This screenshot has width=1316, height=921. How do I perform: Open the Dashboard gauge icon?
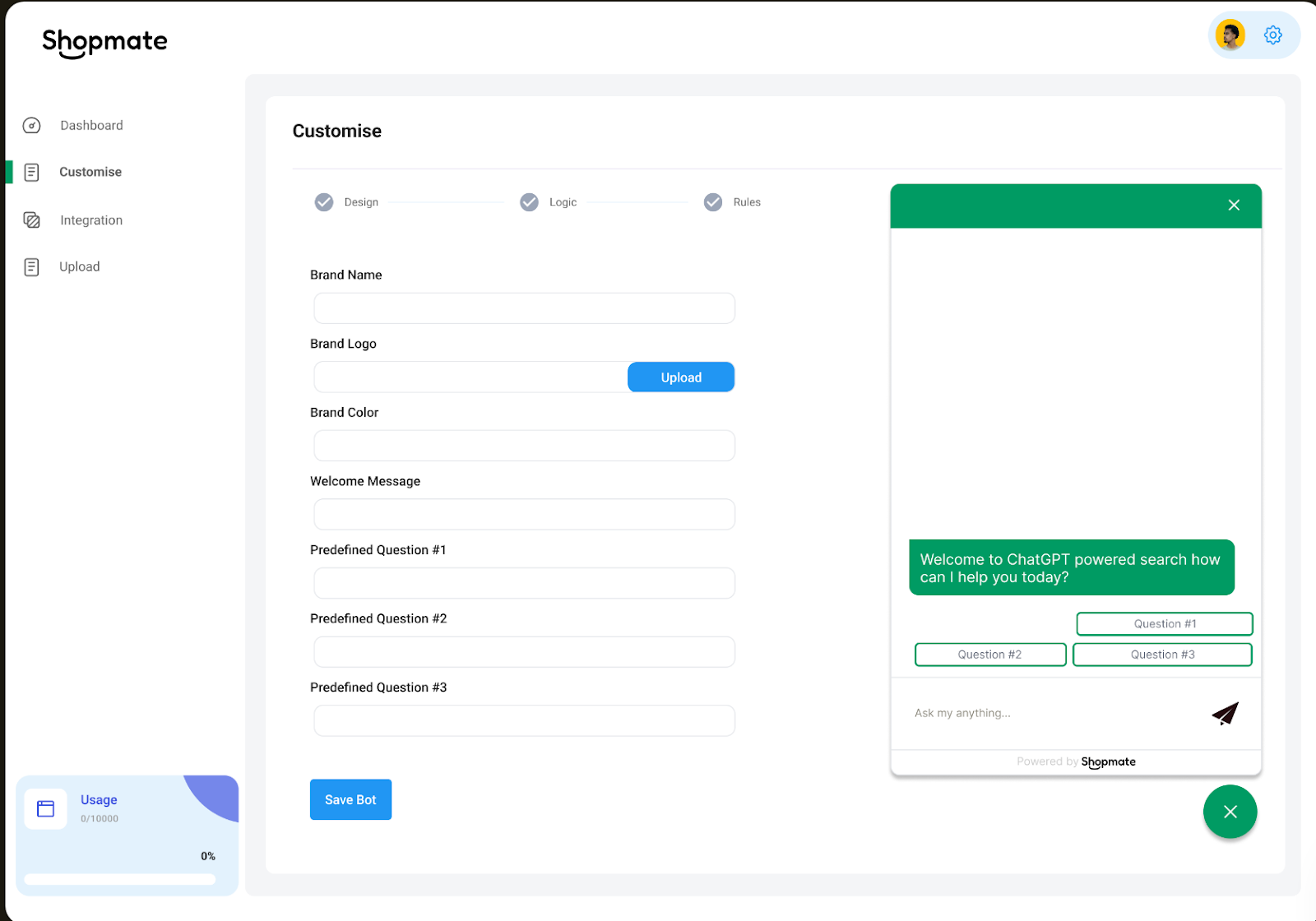pyautogui.click(x=31, y=125)
